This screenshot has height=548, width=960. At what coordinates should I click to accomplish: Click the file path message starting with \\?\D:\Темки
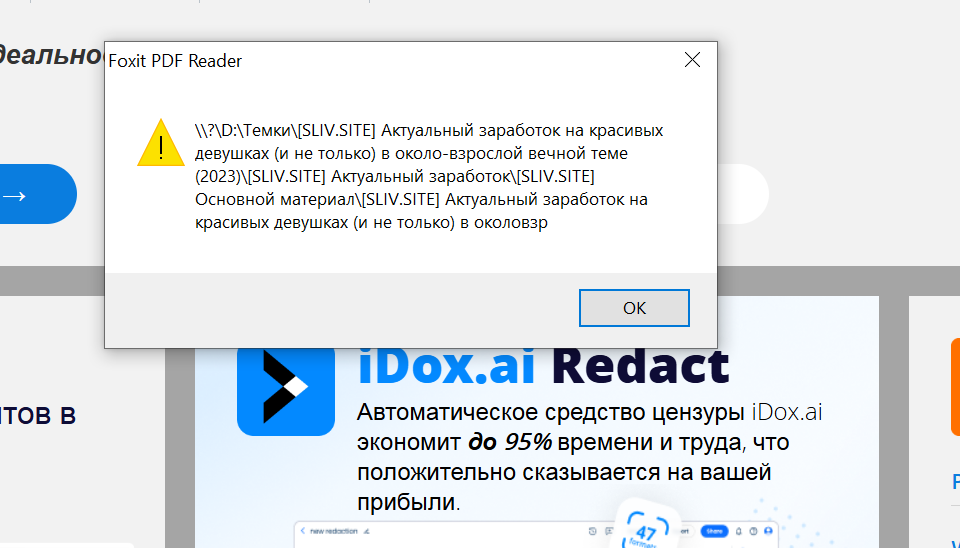pos(429,176)
